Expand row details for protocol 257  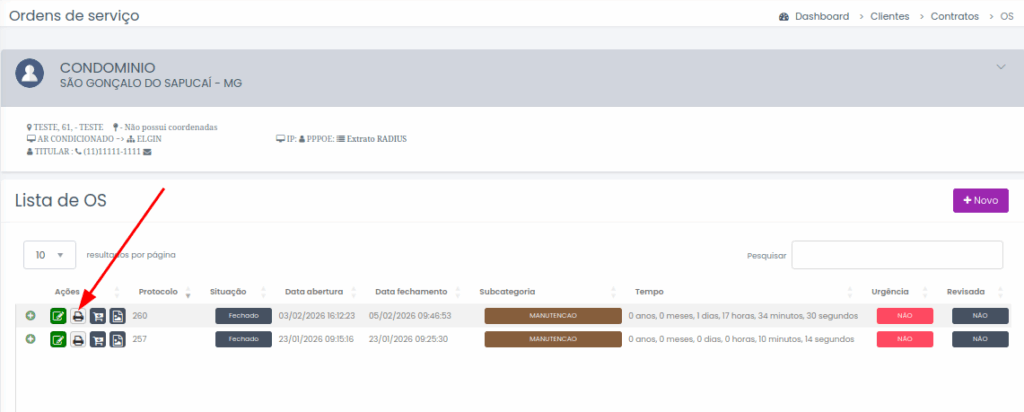point(30,340)
